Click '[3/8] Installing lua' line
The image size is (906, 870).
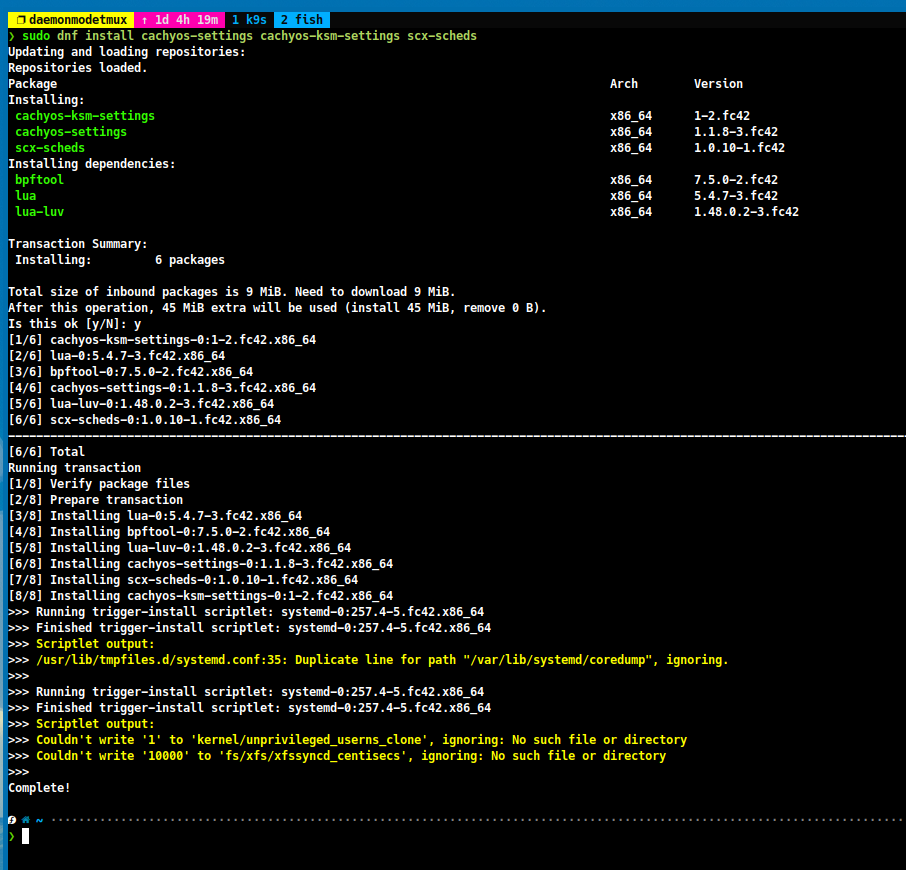pos(155,516)
